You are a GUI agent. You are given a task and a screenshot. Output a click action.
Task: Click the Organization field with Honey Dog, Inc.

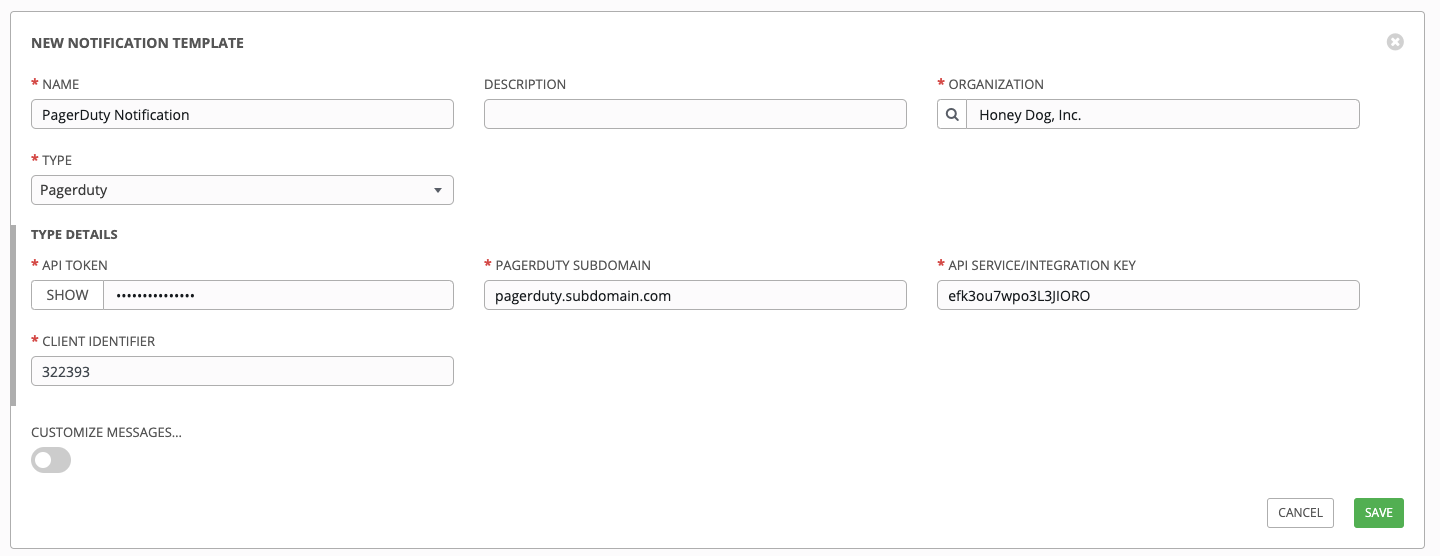1163,114
